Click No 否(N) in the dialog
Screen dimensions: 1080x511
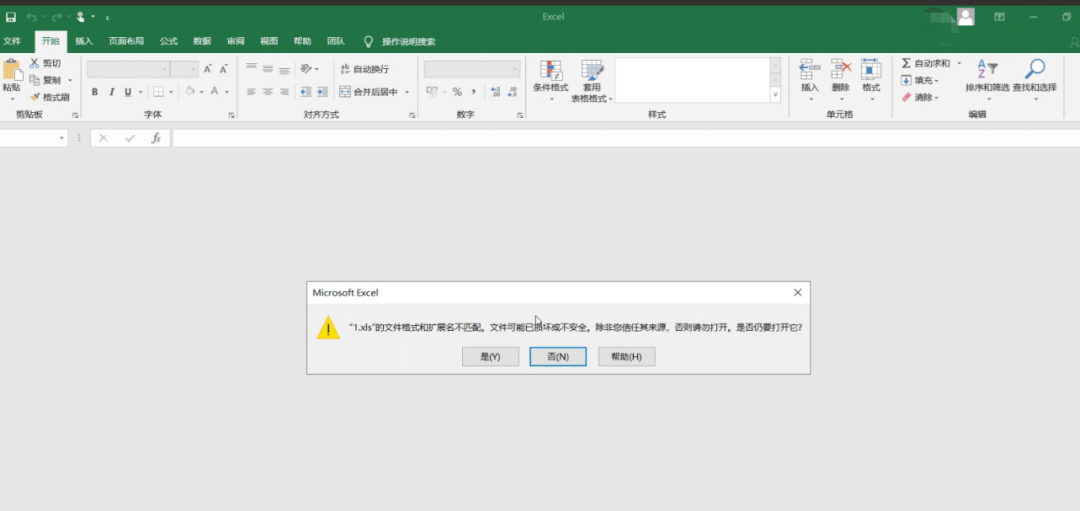[558, 357]
